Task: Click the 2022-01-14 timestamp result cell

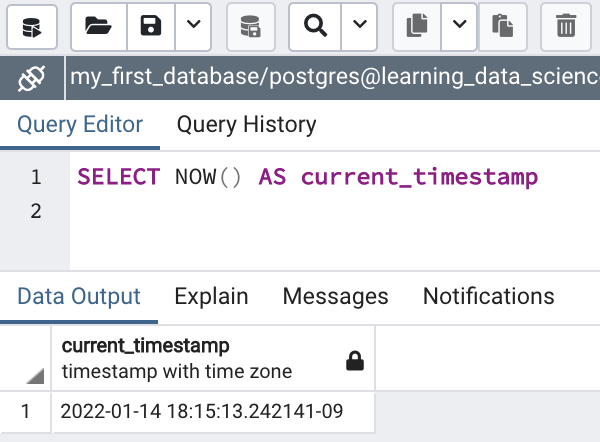Action: [x=202, y=412]
